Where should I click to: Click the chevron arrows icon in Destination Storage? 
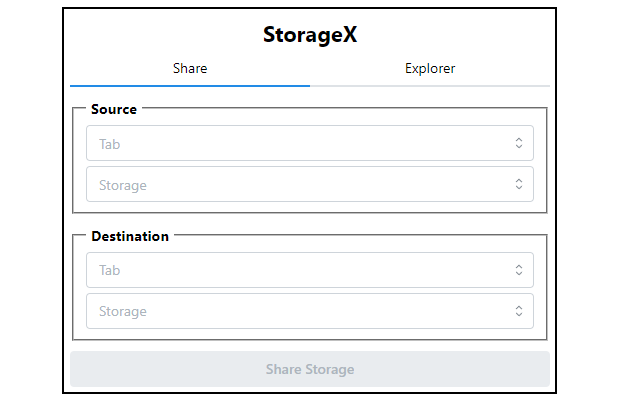point(519,311)
